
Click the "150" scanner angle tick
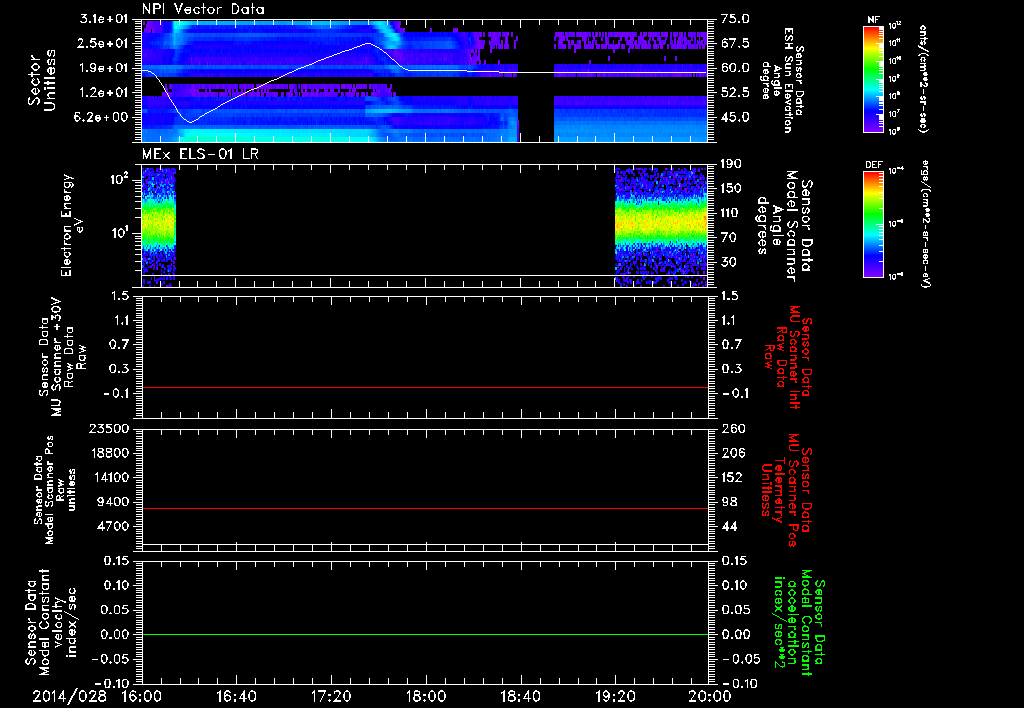[x=731, y=188]
